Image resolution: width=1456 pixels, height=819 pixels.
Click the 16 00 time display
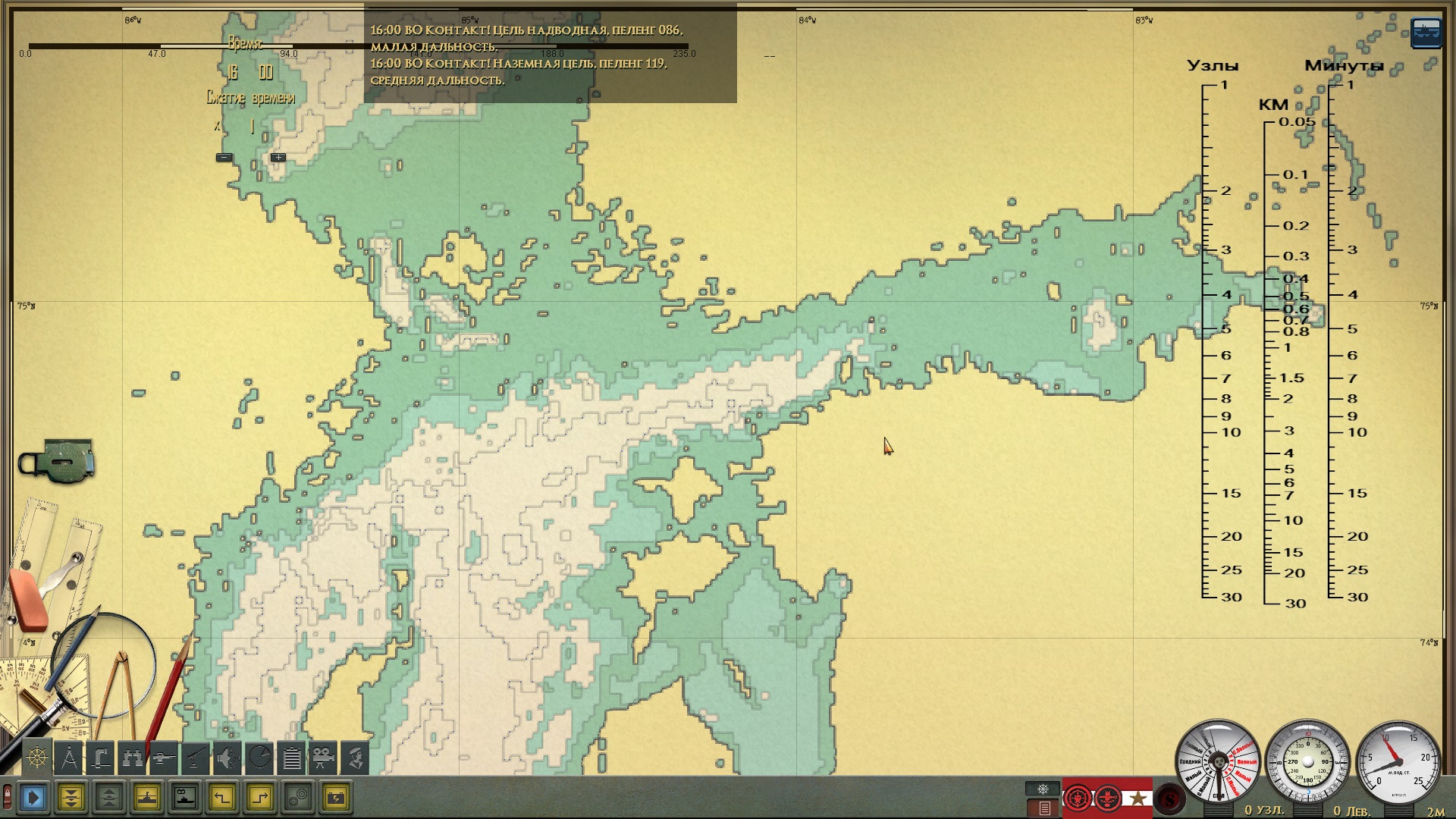tap(250, 73)
